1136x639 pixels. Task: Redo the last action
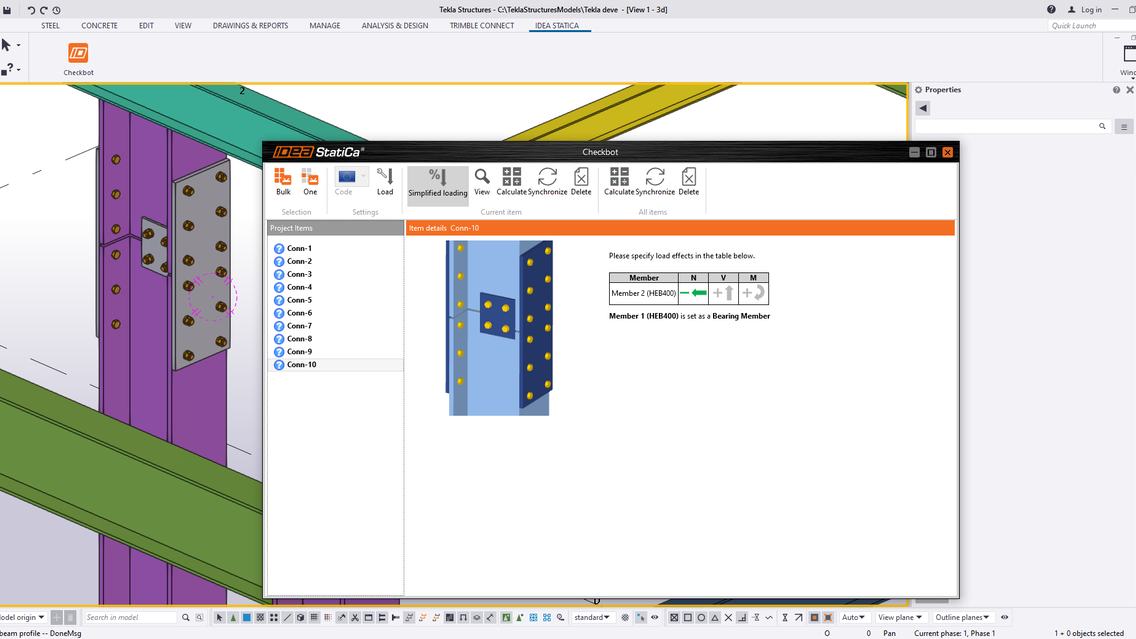[43, 10]
